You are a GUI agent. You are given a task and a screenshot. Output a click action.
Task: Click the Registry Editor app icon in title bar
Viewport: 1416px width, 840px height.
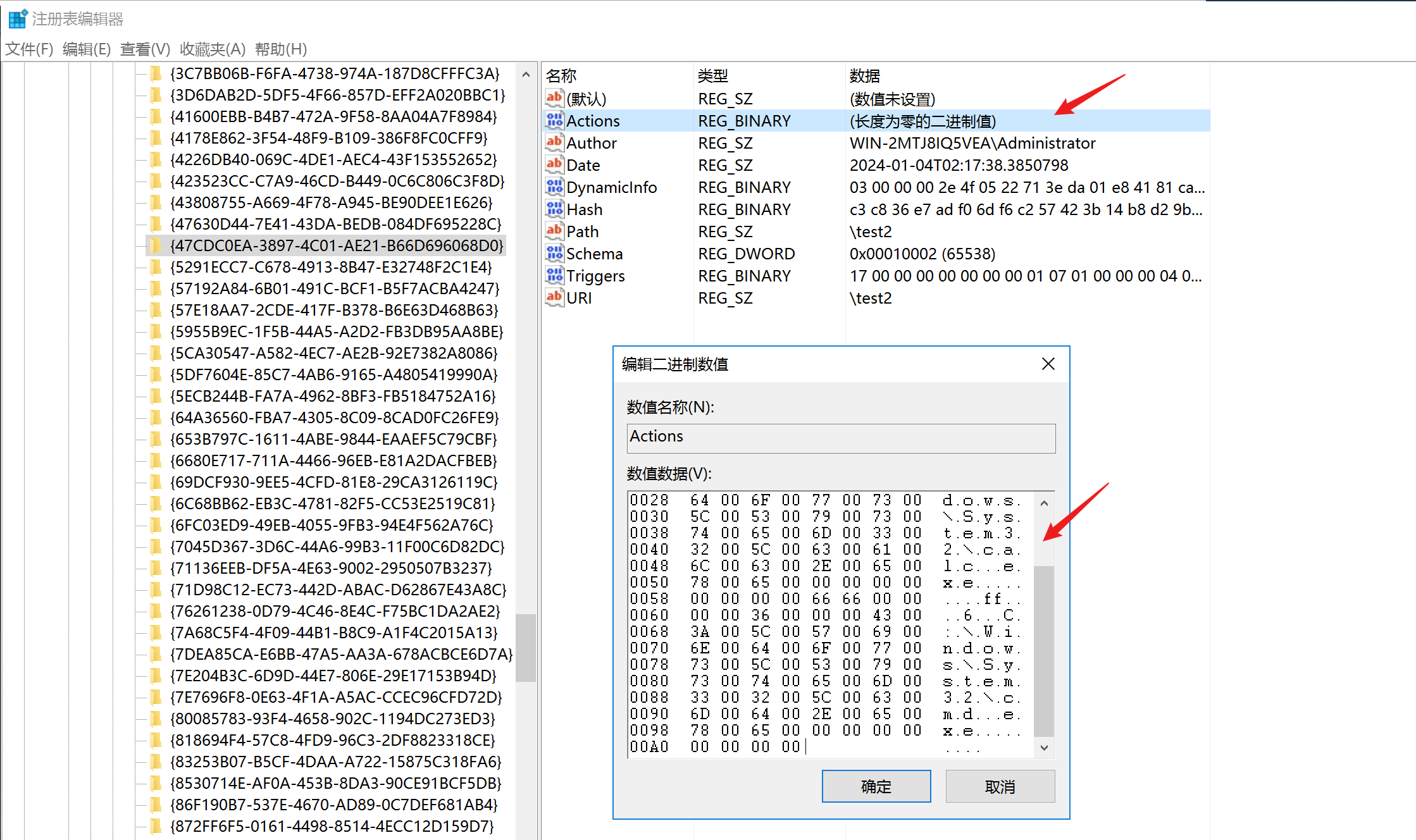click(x=17, y=19)
